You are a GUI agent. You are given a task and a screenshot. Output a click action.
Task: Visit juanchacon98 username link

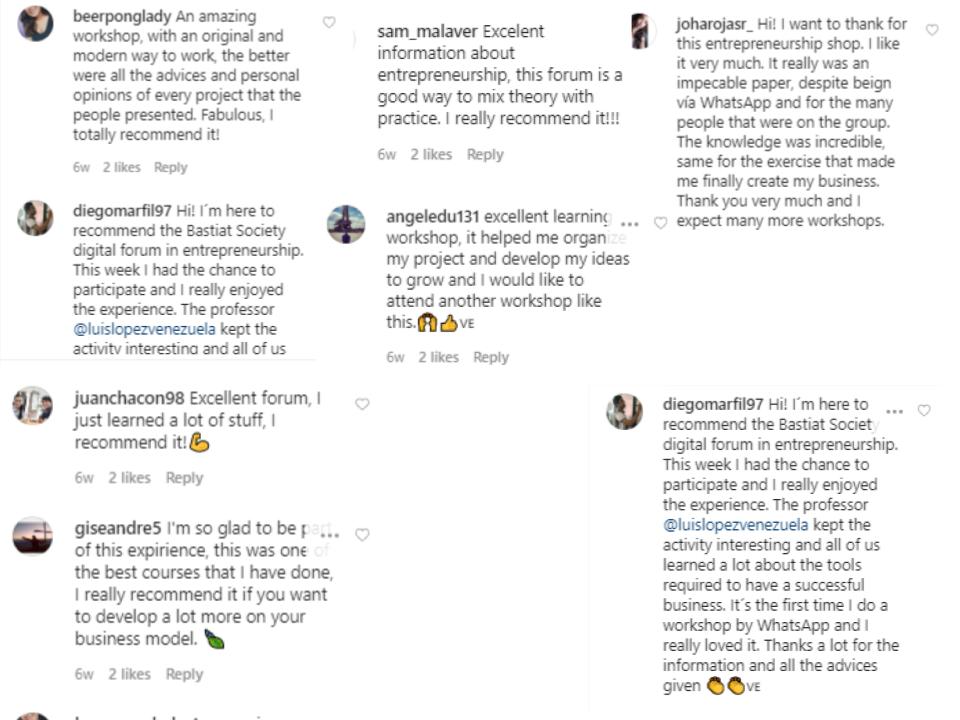coord(129,398)
